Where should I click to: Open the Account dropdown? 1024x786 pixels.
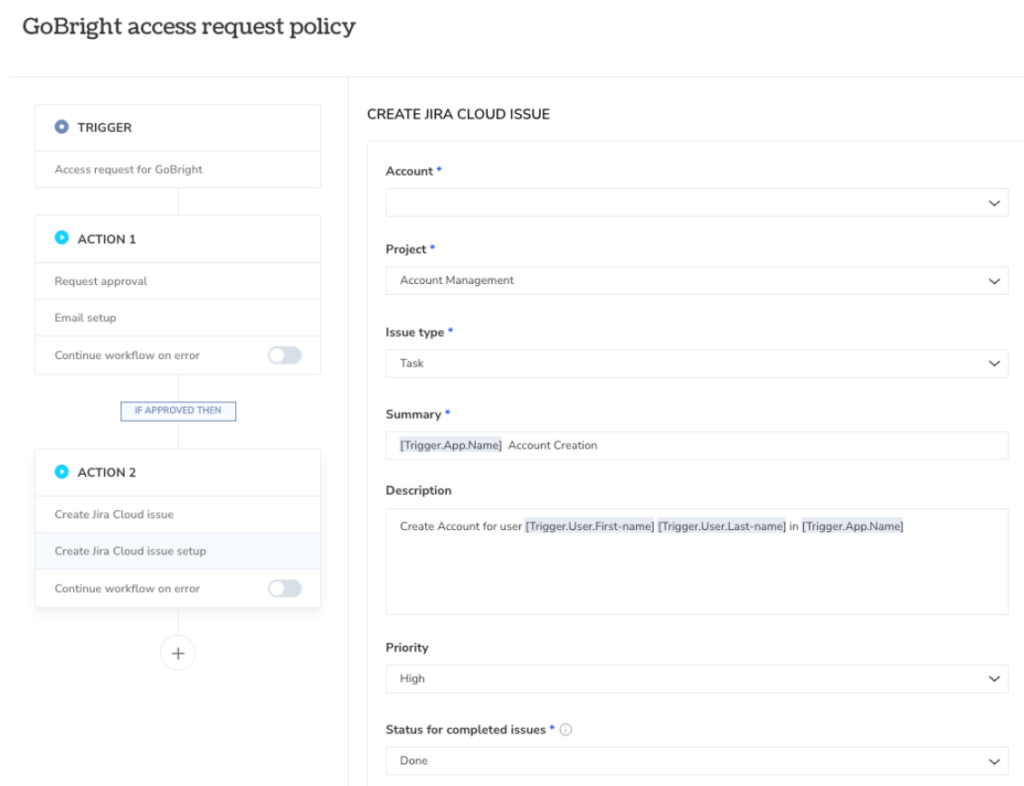(x=697, y=202)
